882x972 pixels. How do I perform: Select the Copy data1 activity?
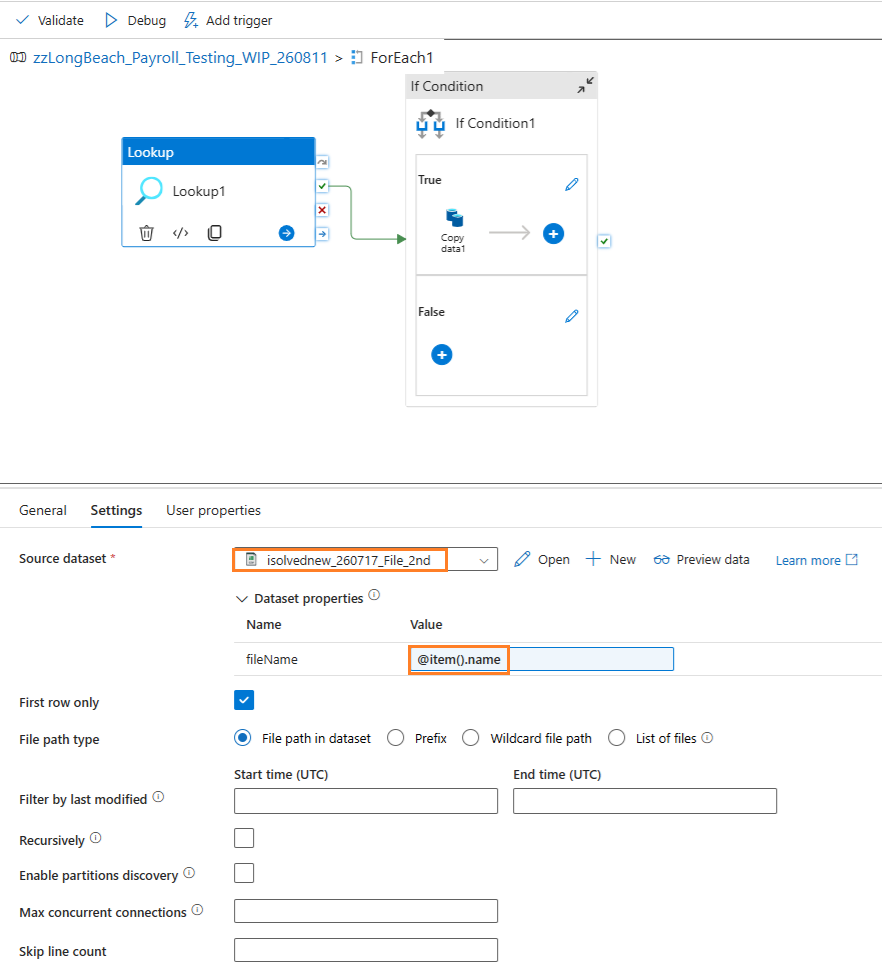pyautogui.click(x=453, y=231)
